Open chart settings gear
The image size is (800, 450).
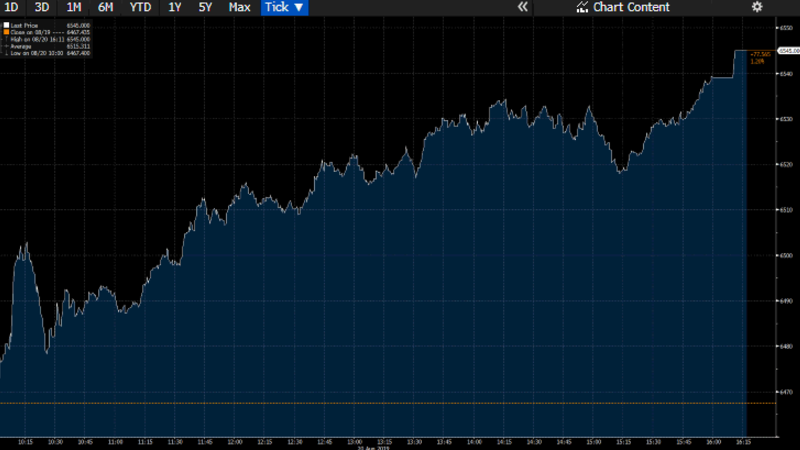pos(757,7)
